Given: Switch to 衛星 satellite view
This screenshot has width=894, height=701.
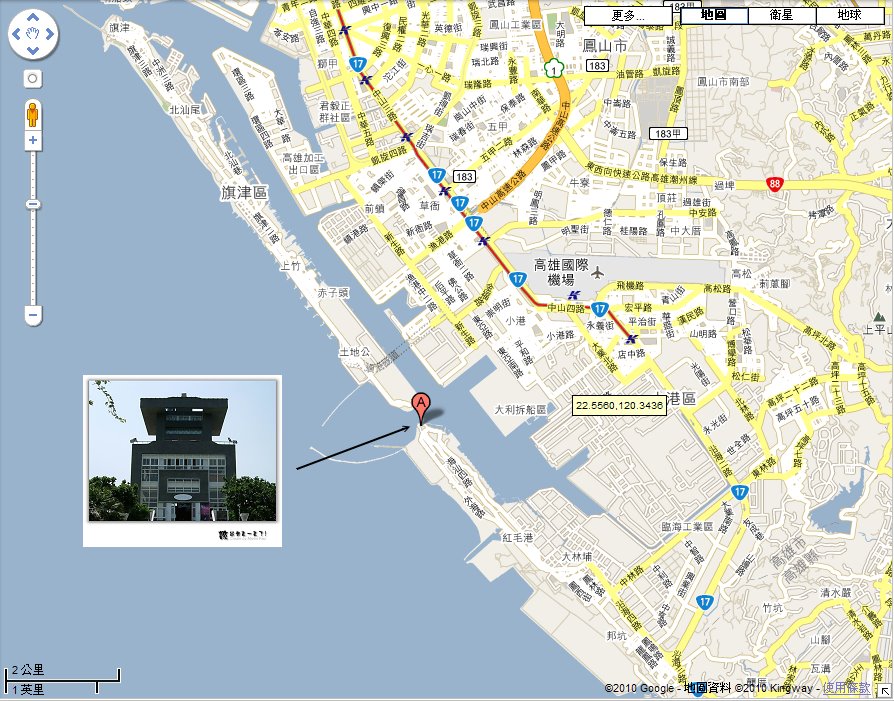Looking at the screenshot, I should coord(782,15).
